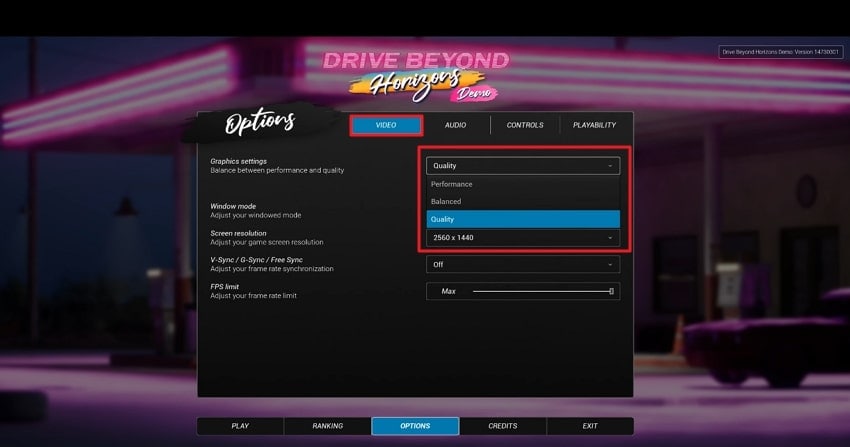Click the Screen resolution label
Viewport: 850px width, 447px height.
(x=239, y=234)
